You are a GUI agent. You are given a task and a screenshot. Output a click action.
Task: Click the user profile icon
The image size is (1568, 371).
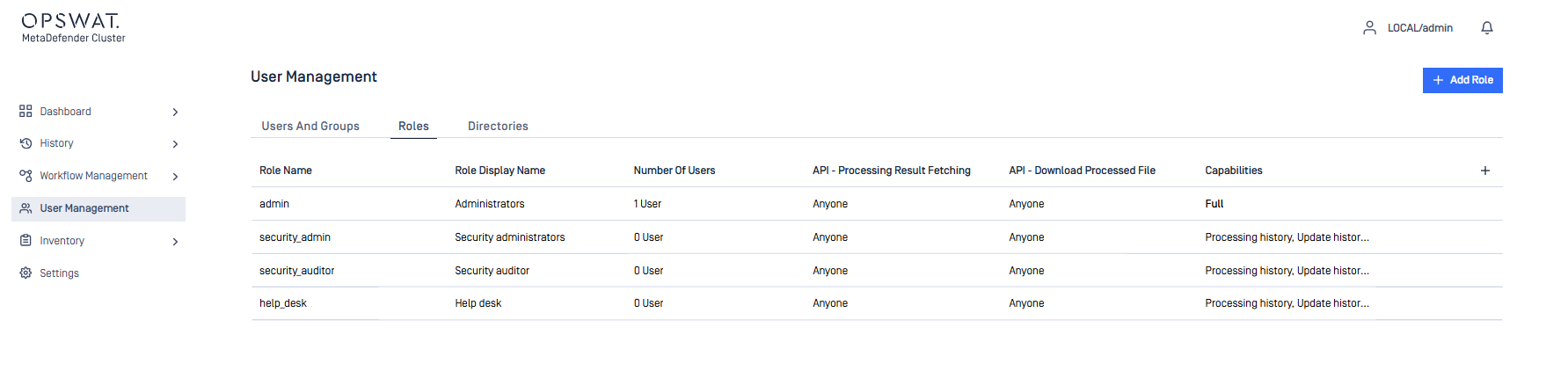(1369, 28)
